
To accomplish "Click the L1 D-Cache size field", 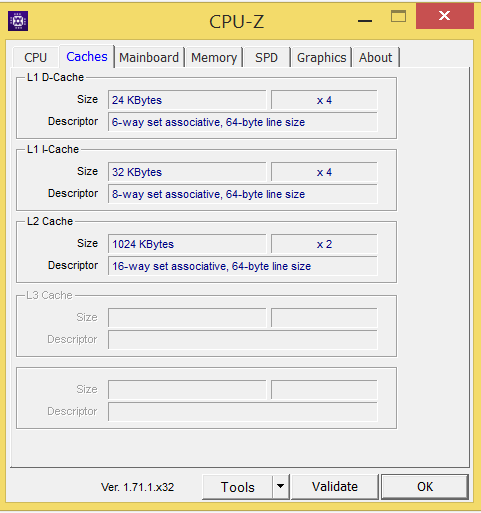I will point(187,100).
